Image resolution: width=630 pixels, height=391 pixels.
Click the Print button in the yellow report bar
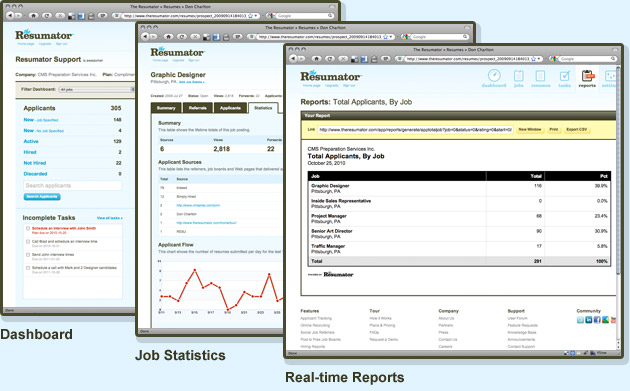point(554,130)
